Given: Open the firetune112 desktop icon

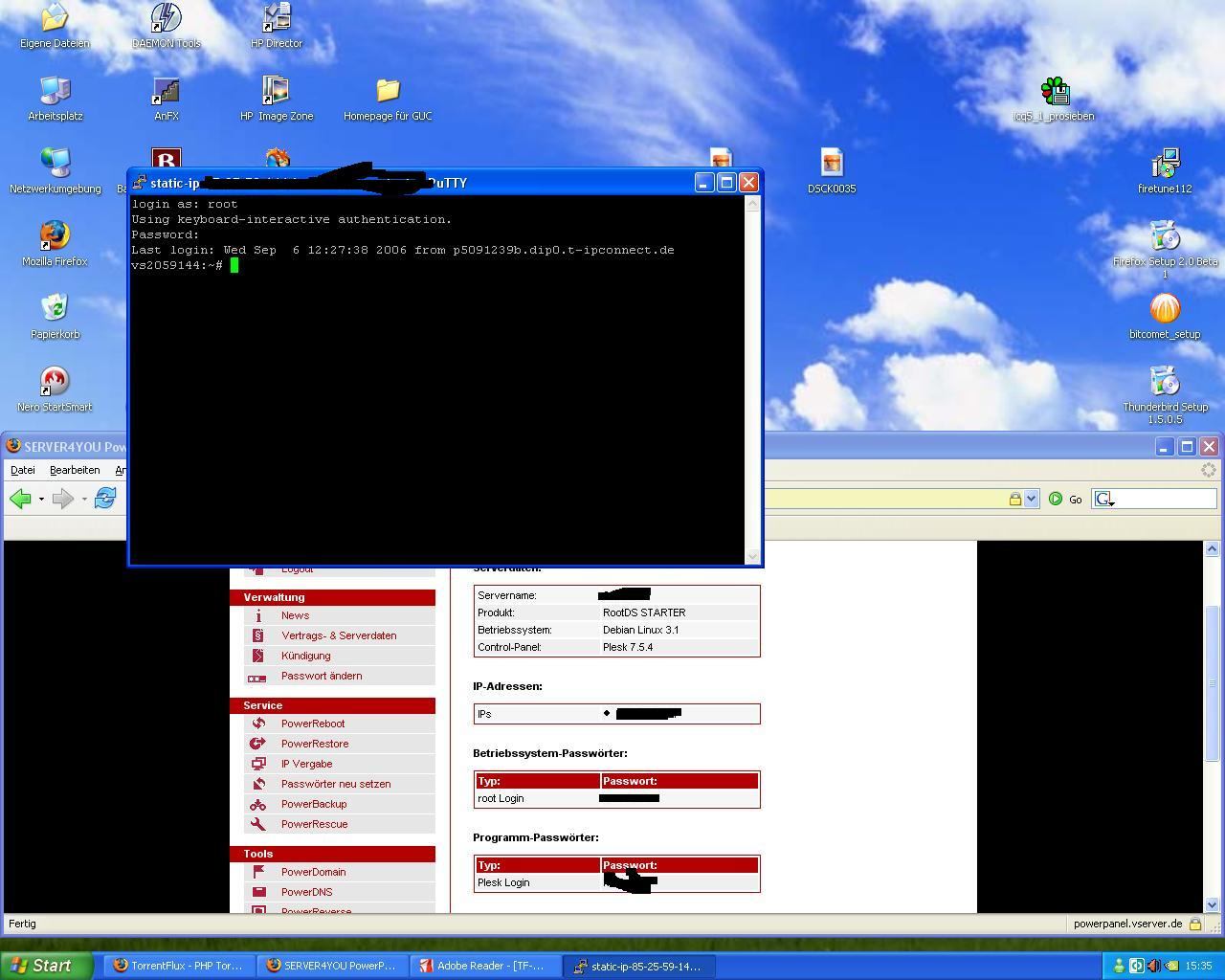Looking at the screenshot, I should pos(1165,171).
